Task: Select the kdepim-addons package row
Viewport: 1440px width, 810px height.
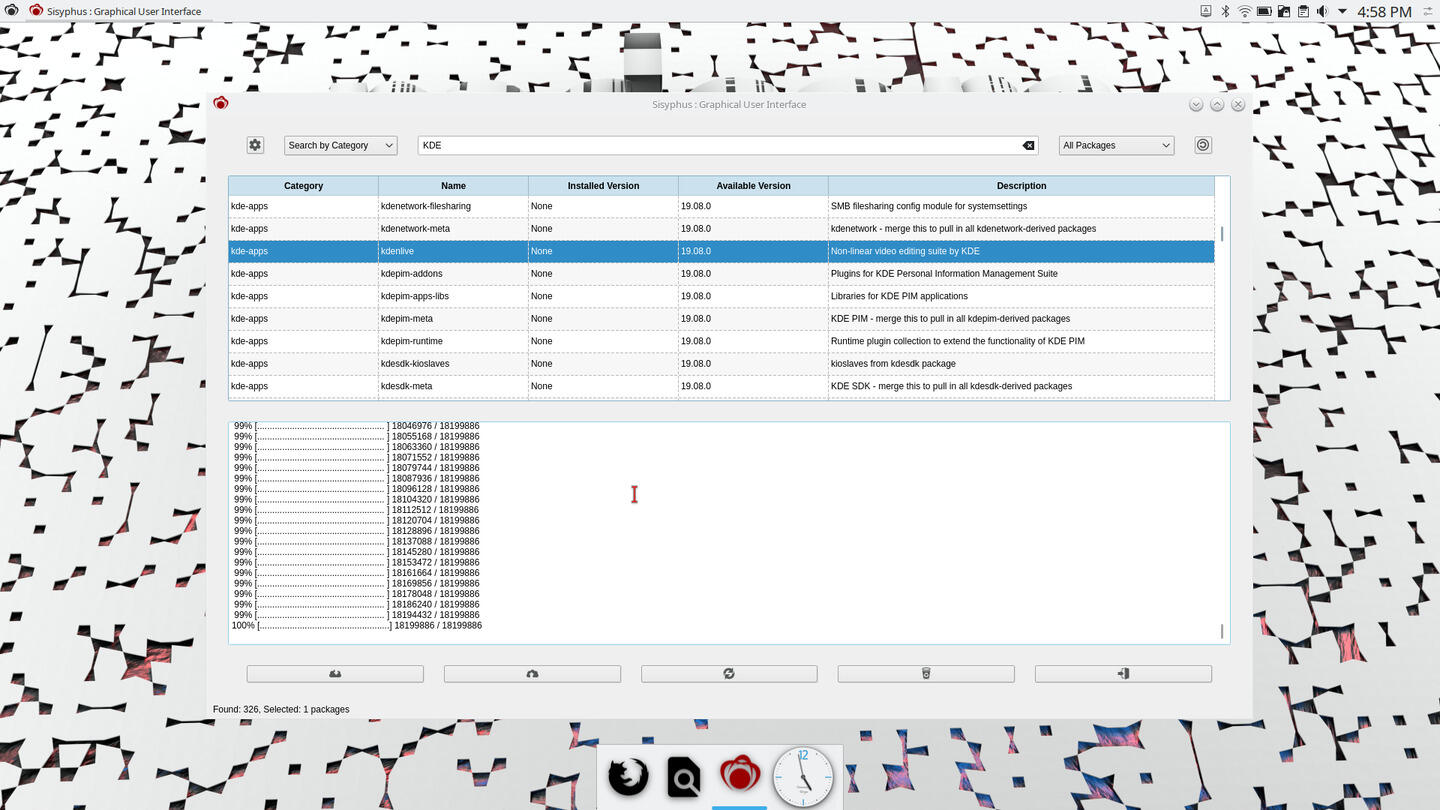Action: [721, 273]
